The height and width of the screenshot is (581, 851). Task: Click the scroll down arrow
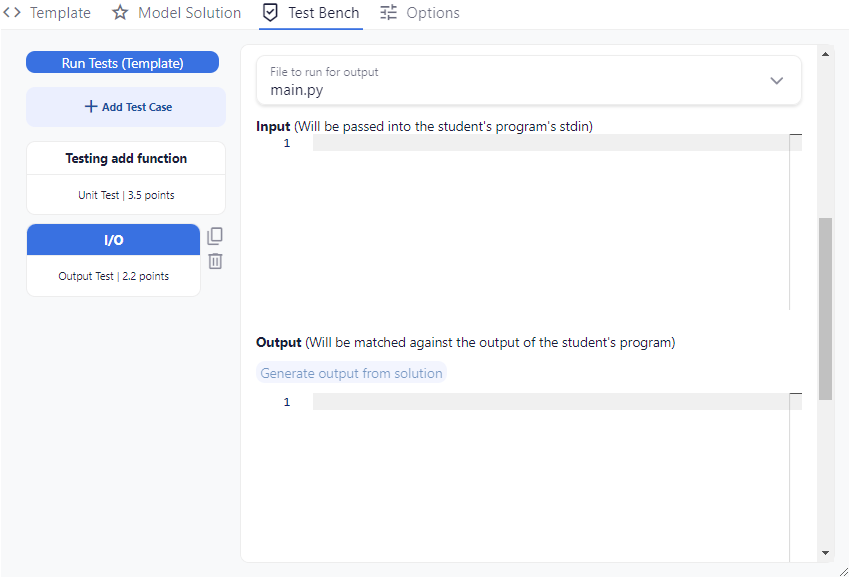[825, 553]
